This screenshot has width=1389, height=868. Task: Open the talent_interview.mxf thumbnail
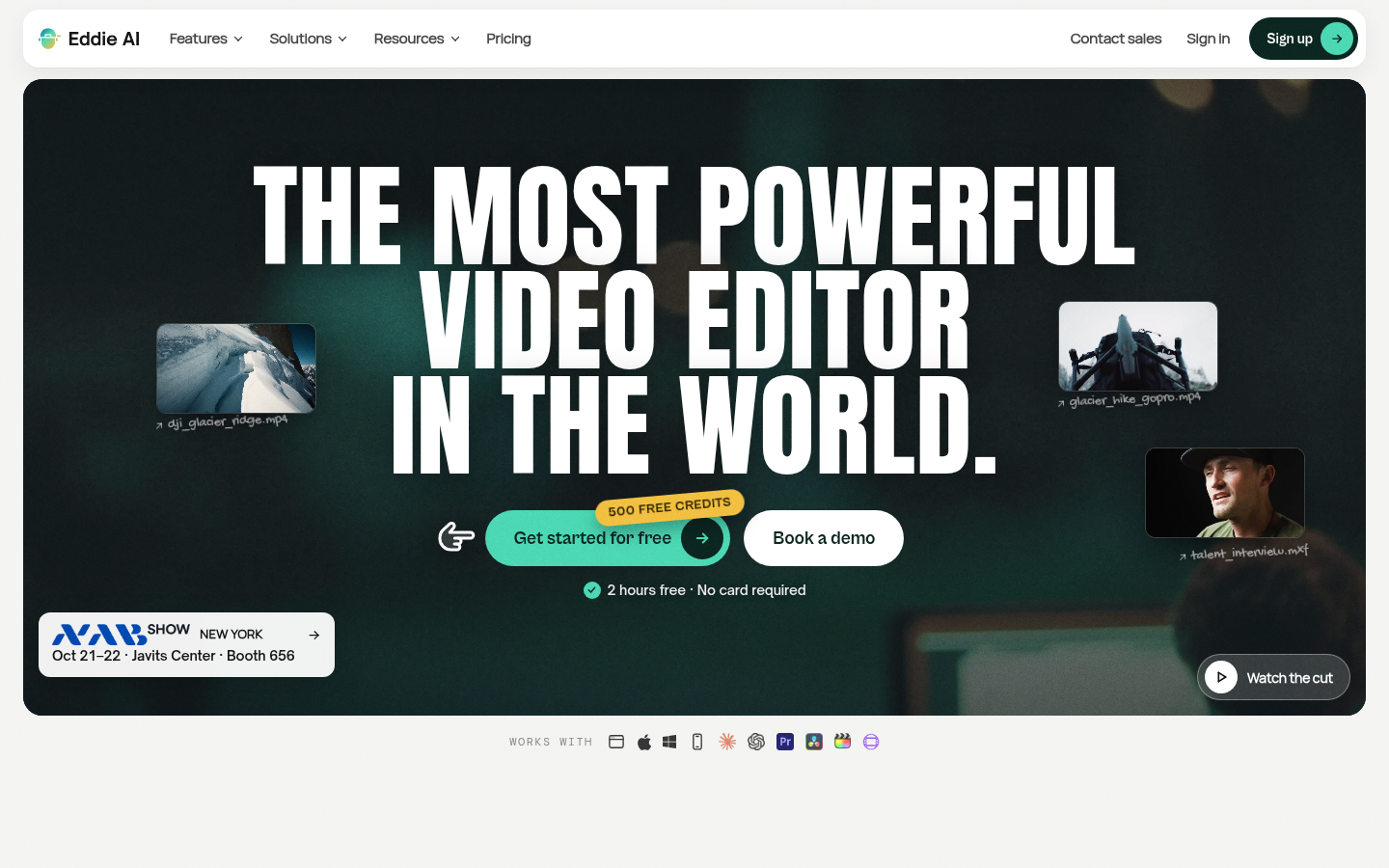[1225, 493]
